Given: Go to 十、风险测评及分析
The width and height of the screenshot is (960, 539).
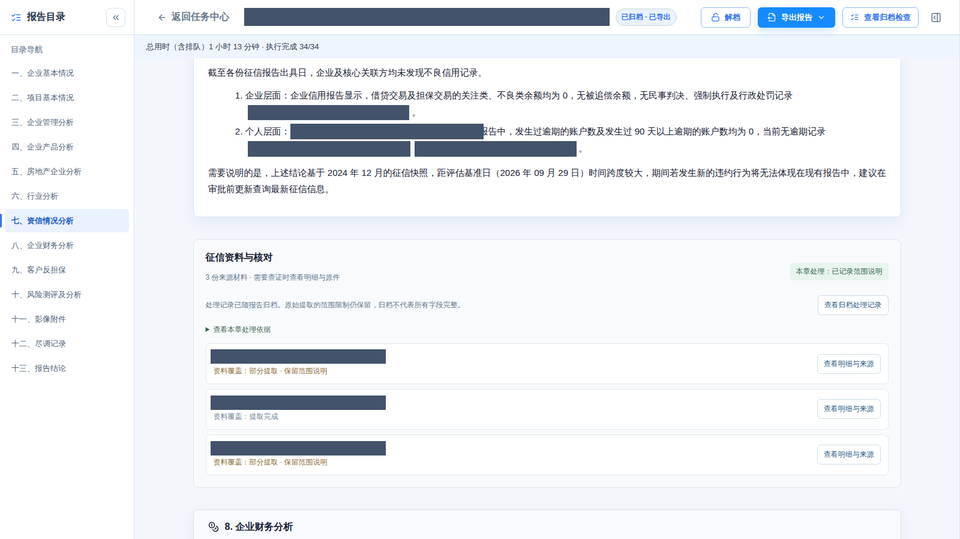Looking at the screenshot, I should 67,295.
